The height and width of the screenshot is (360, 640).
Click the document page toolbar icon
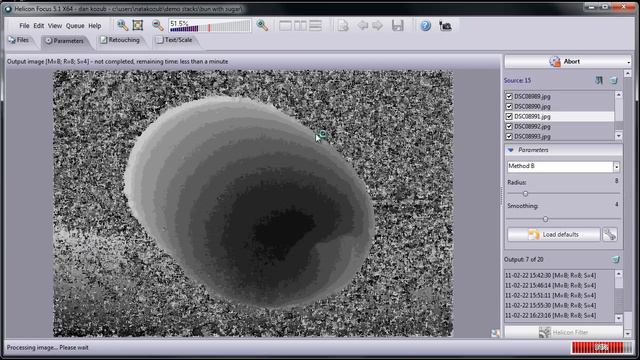pyautogui.click(x=342, y=26)
